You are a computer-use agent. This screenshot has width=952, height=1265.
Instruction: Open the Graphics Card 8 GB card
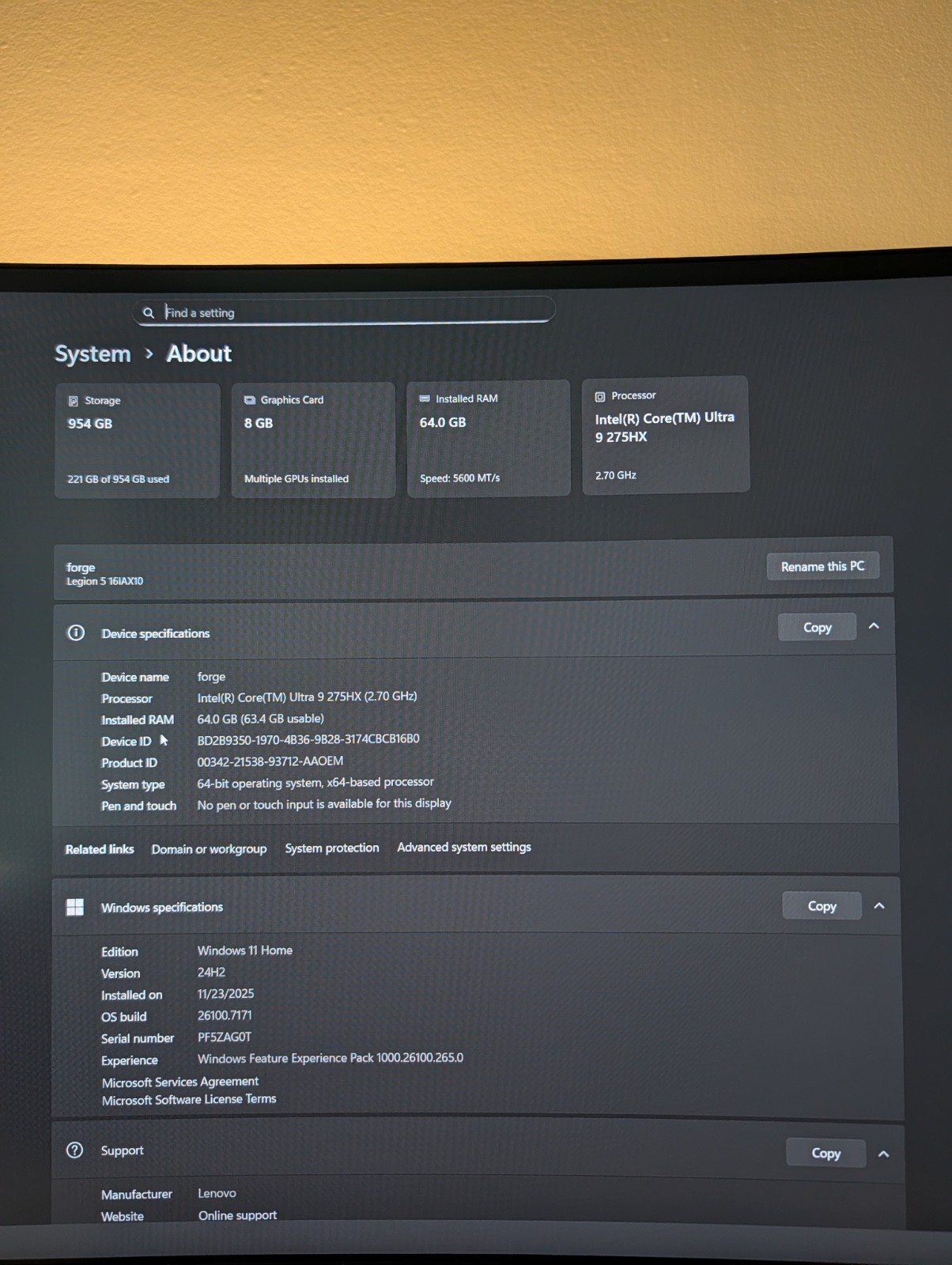point(313,440)
